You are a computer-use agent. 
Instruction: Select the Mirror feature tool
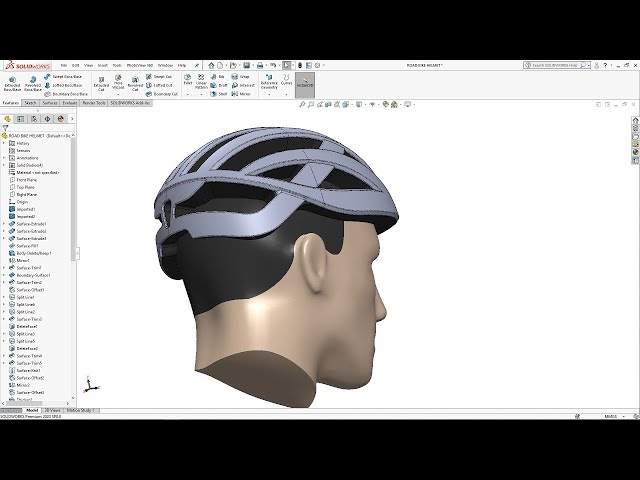[x=241, y=94]
